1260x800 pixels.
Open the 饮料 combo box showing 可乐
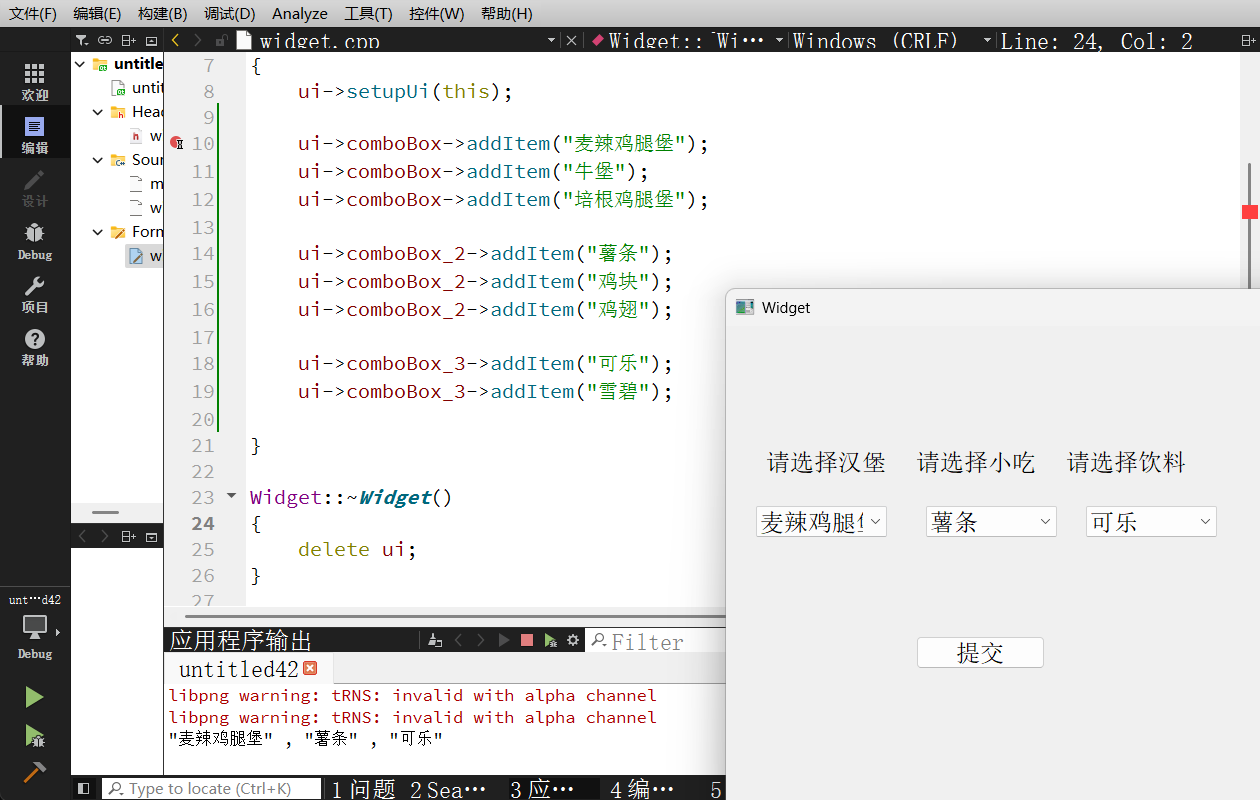pos(1151,522)
